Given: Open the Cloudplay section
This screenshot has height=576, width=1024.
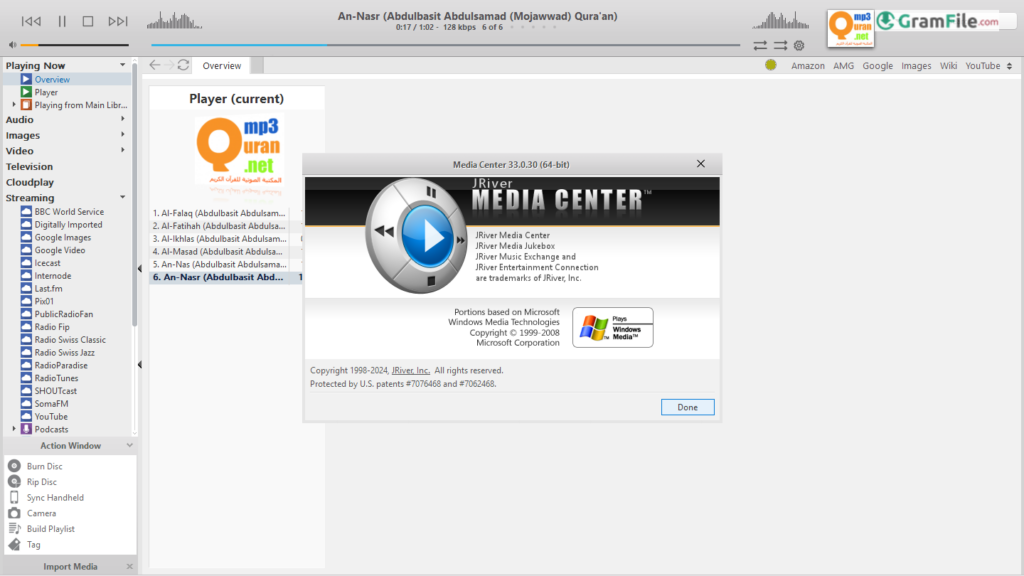Looking at the screenshot, I should tap(30, 182).
